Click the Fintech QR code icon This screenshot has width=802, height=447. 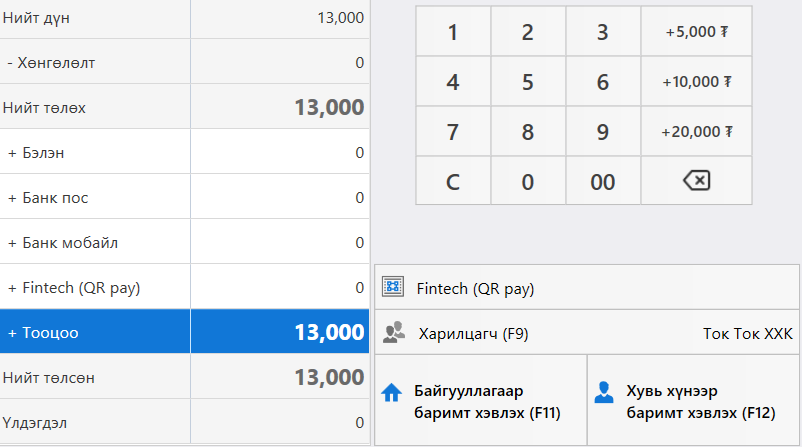coord(393,287)
